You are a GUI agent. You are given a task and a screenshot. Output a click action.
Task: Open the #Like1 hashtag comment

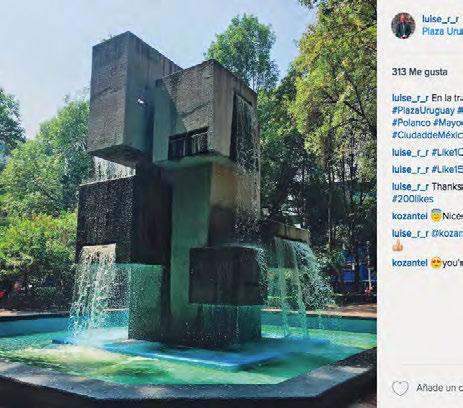pyautogui.click(x=447, y=152)
